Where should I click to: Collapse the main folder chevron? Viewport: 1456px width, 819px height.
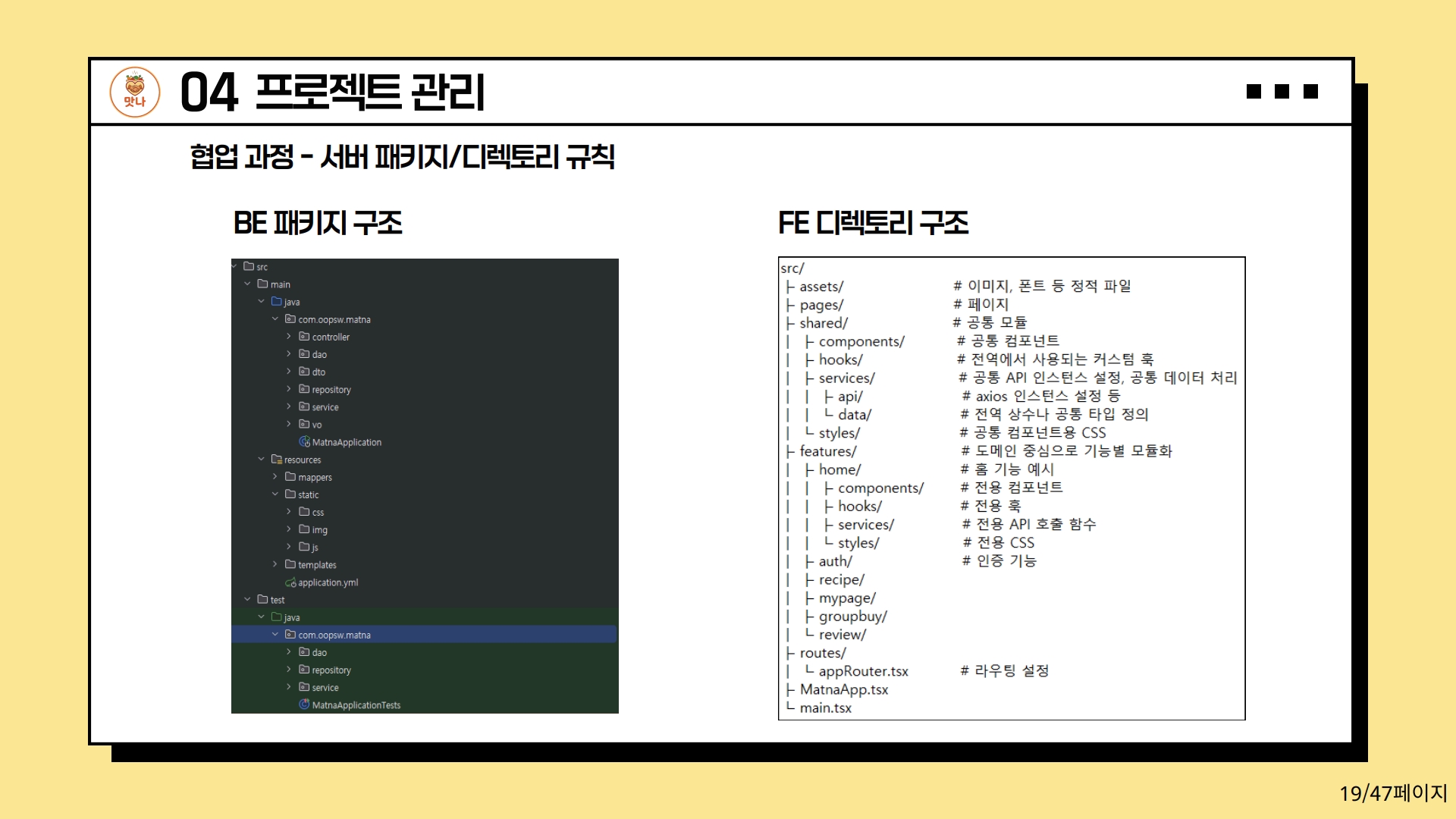247,284
